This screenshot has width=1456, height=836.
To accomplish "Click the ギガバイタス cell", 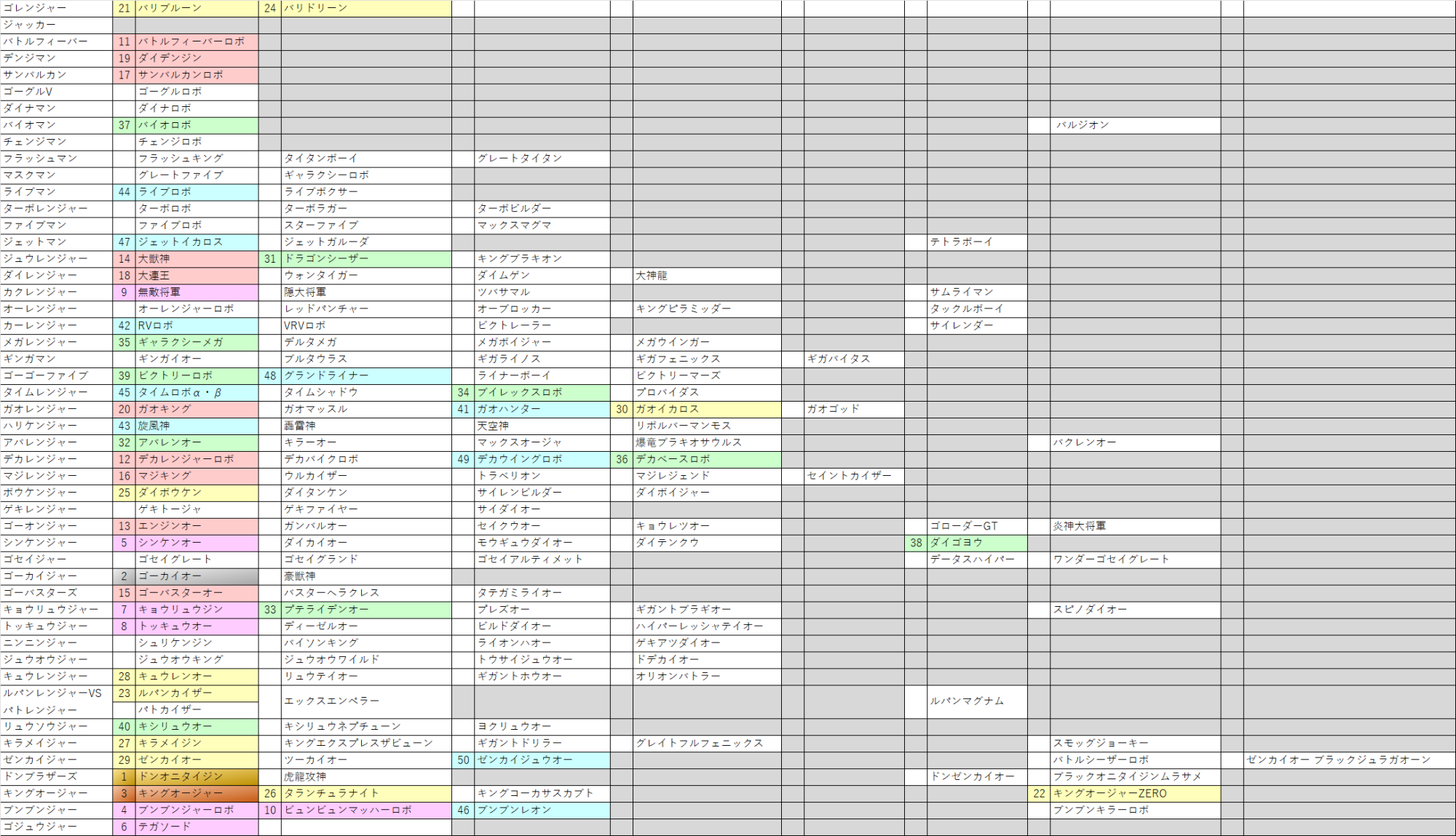I will tap(853, 359).
